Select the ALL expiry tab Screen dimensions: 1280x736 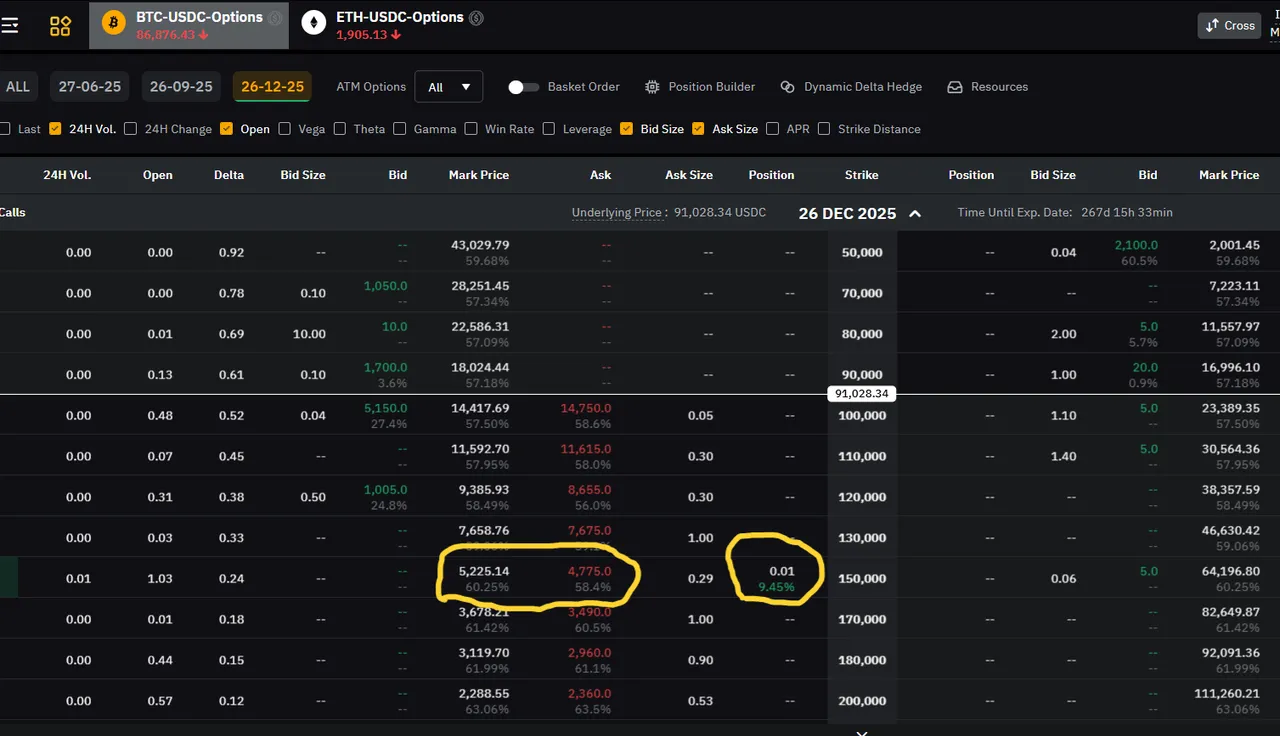(18, 87)
